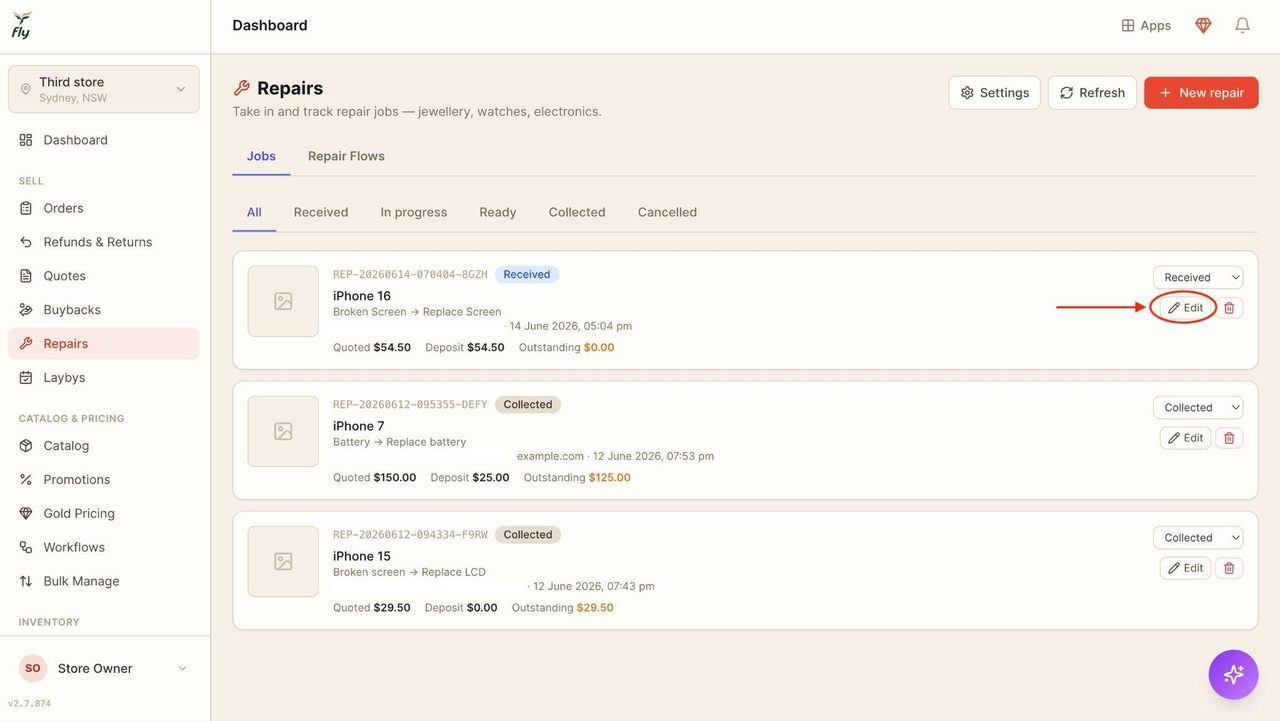Click New repair button
1280x721 pixels.
tap(1201, 92)
